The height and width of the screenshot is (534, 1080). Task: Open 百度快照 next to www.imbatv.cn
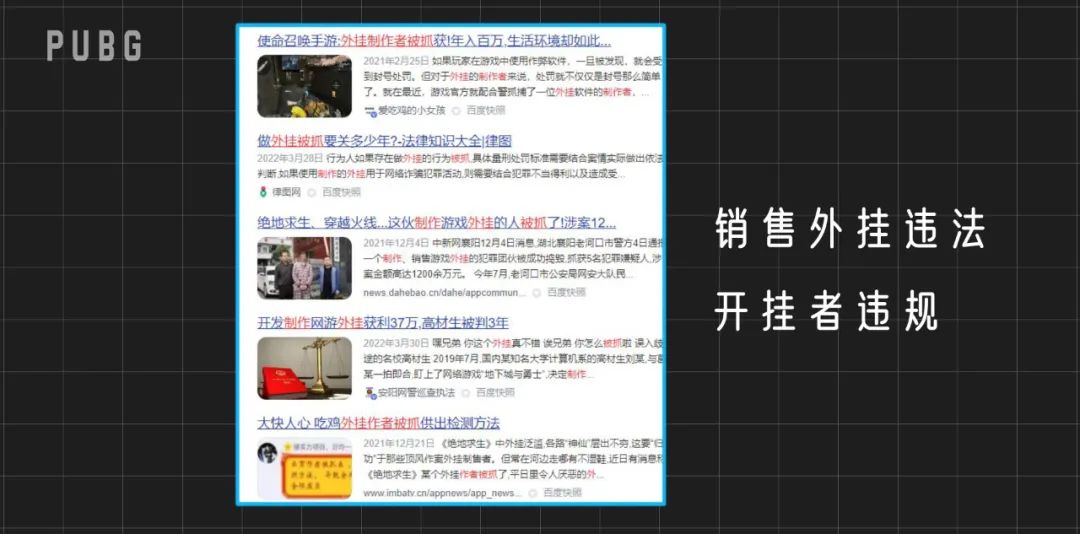[562, 493]
